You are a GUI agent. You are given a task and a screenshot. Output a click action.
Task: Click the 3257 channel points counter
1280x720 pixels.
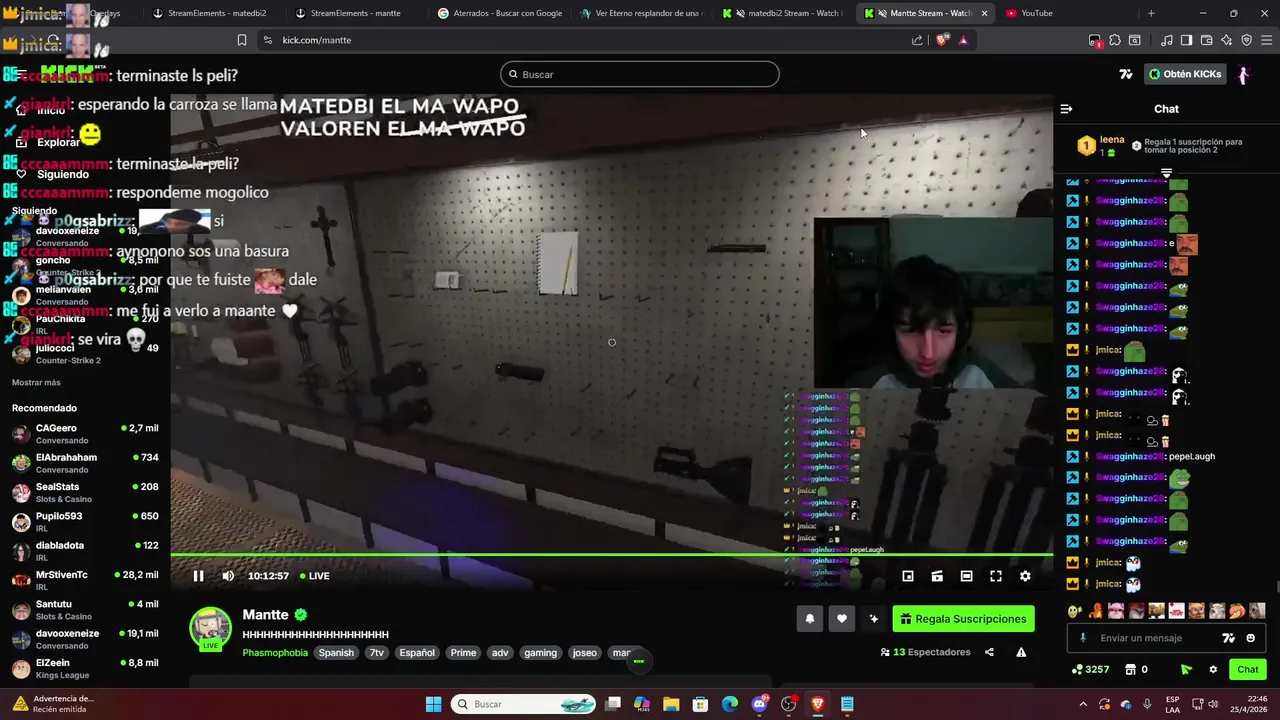click(1090, 669)
